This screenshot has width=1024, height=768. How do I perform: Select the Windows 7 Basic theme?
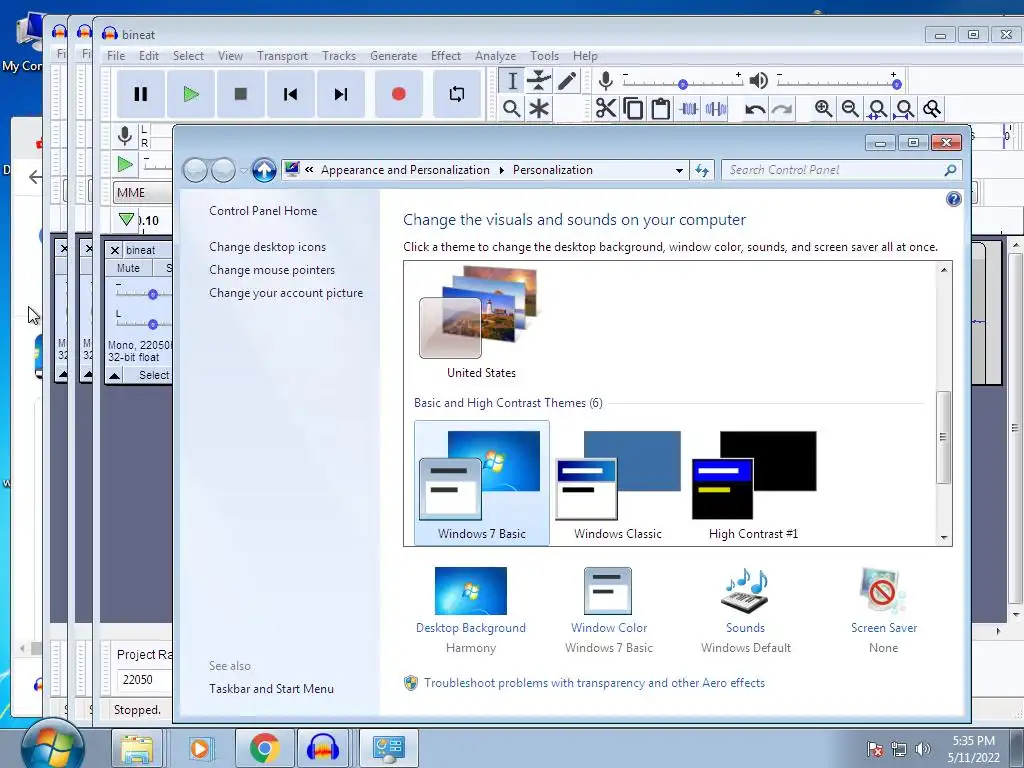pyautogui.click(x=482, y=483)
